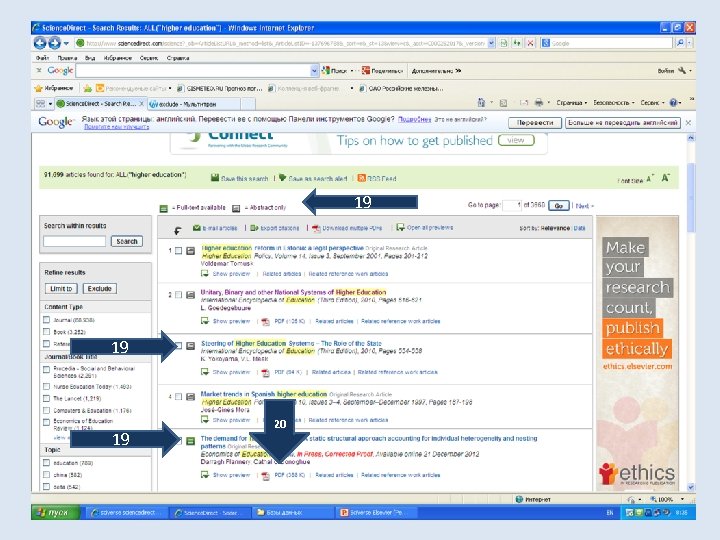Screen dimensions: 720x540
Task: Open the Market trends in Spanish higher education link
Action: coord(264,394)
